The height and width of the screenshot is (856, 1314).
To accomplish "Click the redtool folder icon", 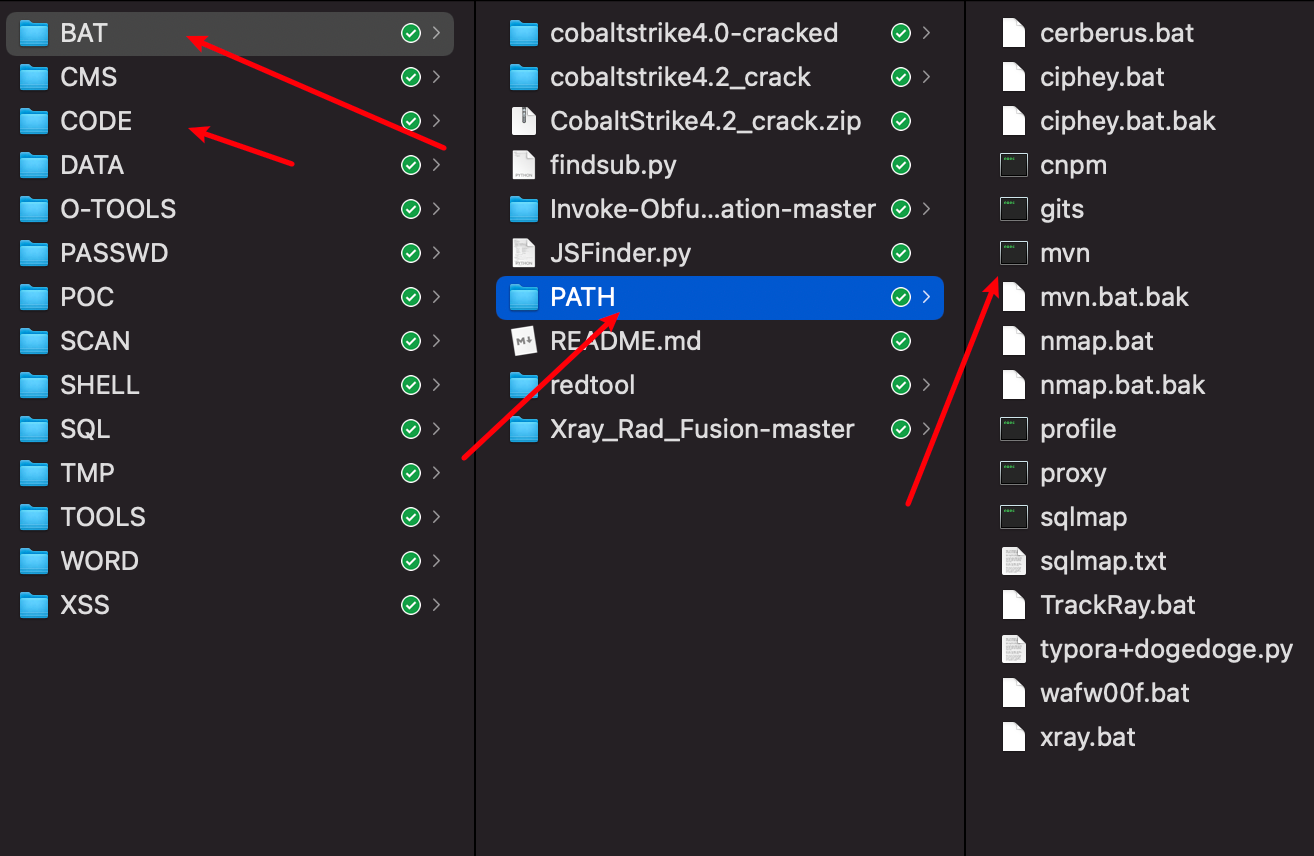I will 524,386.
